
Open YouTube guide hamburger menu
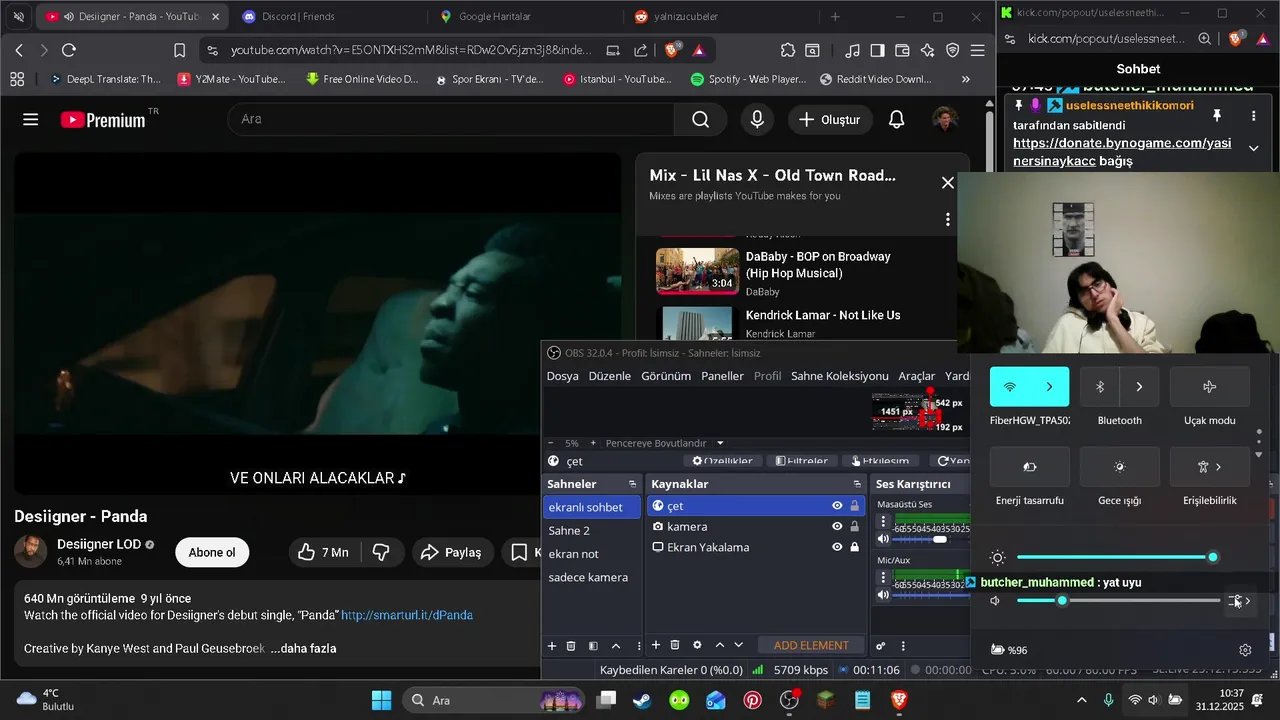[31, 119]
